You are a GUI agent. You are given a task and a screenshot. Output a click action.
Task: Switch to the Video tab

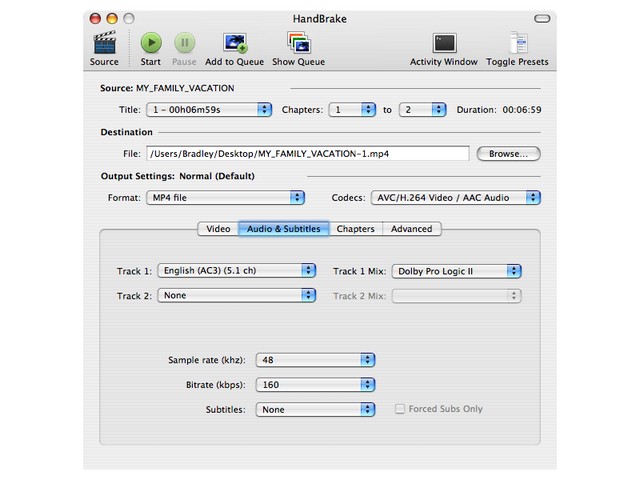(x=218, y=229)
